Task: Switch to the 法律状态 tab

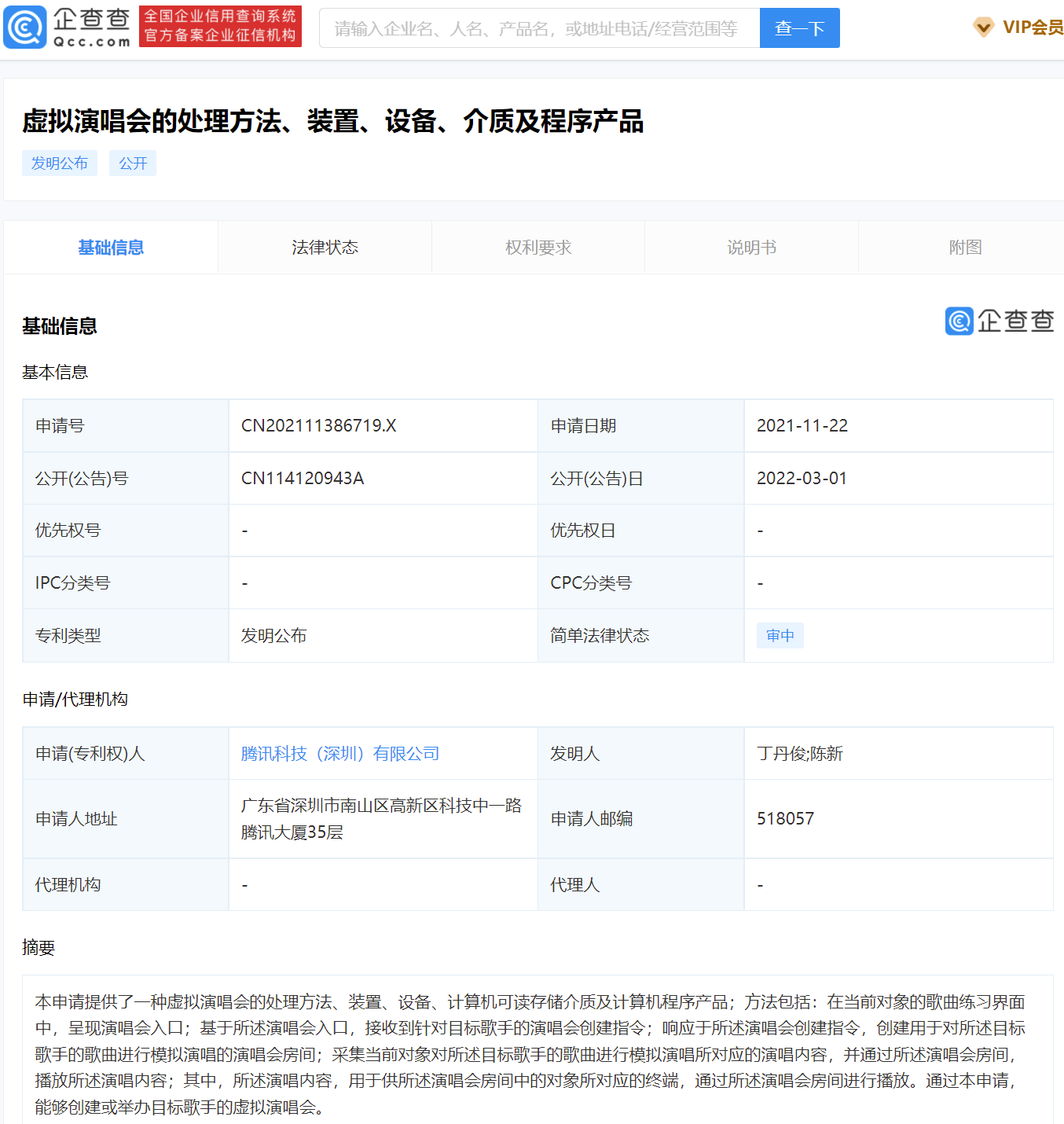Action: coord(324,247)
